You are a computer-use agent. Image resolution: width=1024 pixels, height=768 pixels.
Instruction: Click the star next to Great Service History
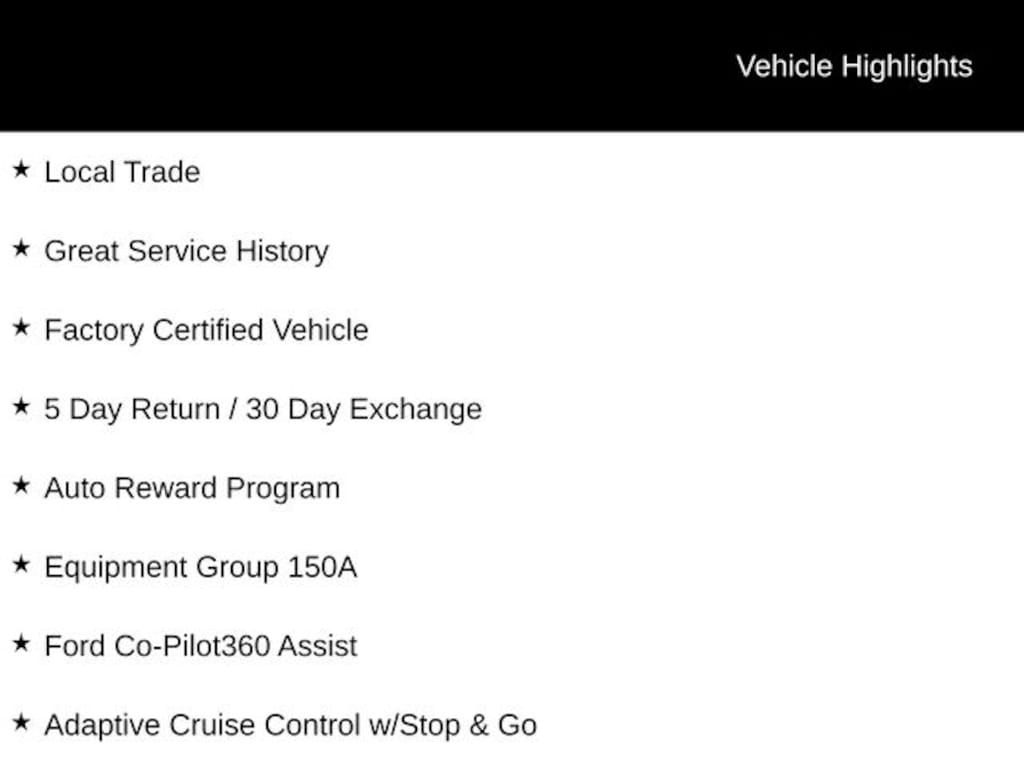tap(21, 249)
